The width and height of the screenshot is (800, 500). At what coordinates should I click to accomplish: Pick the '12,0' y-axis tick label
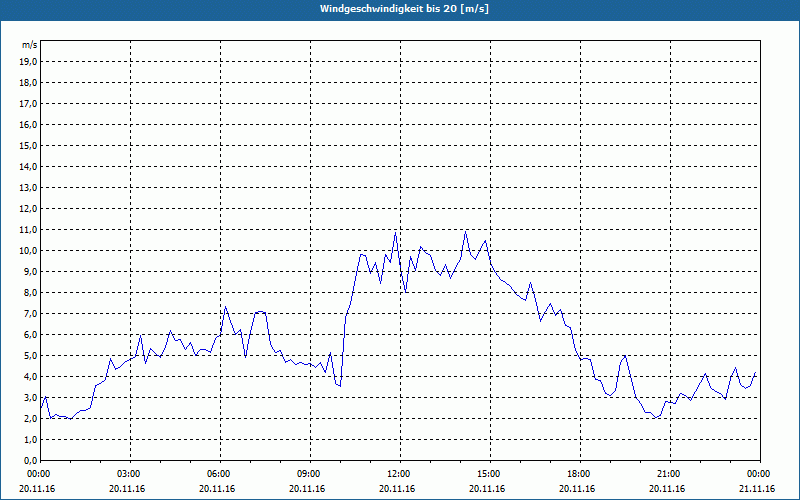click(29, 209)
